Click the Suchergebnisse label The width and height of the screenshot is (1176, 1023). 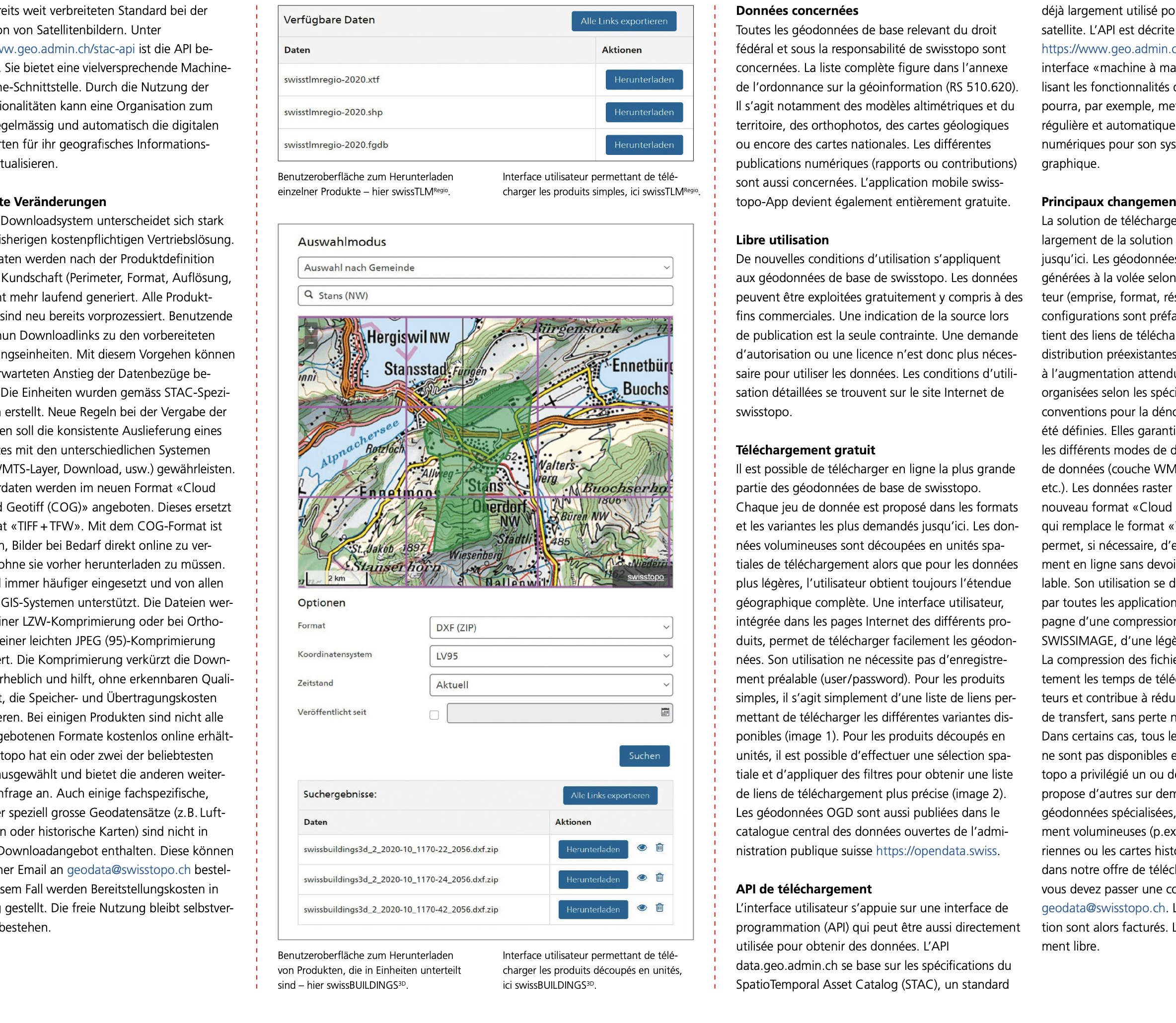(340, 794)
